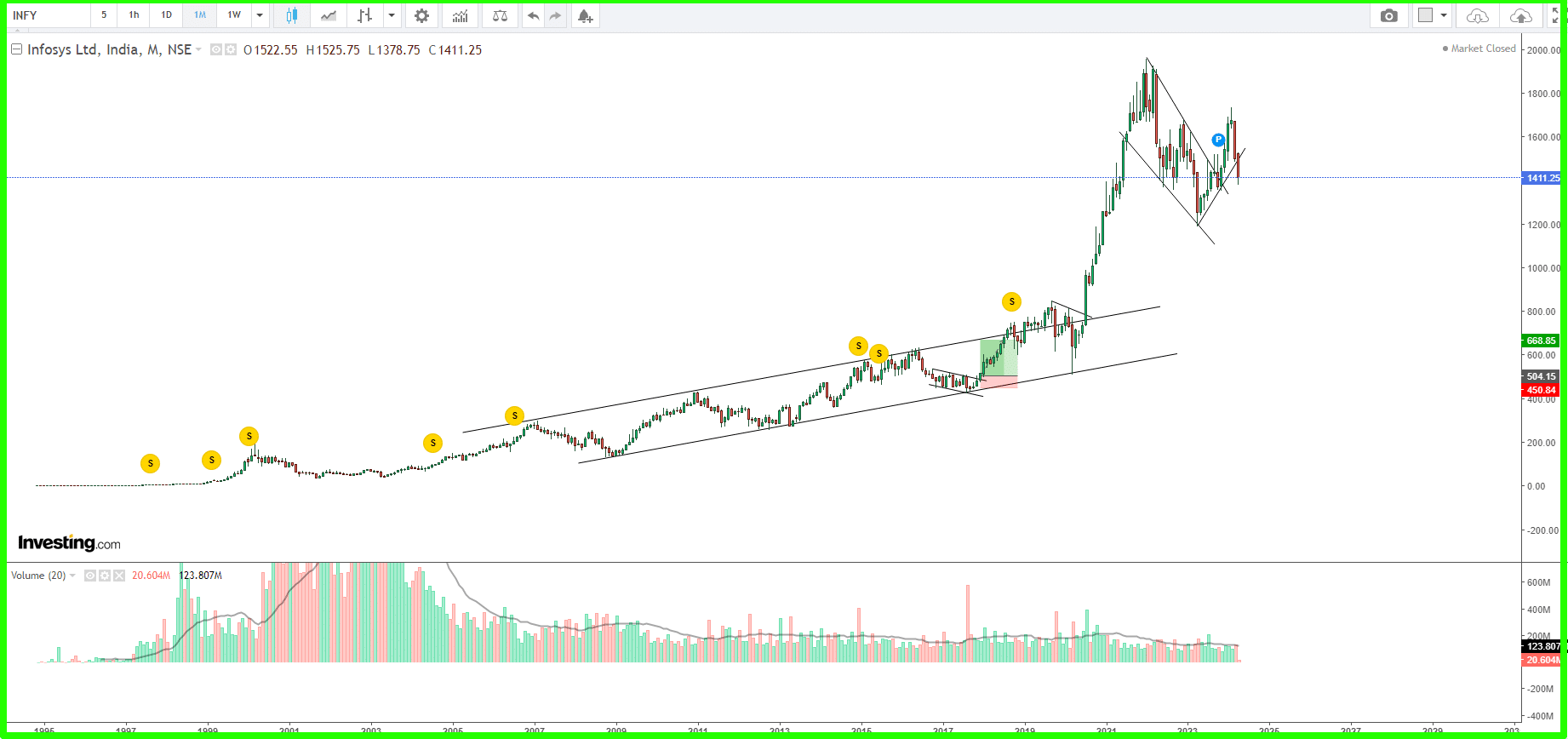Select the 1W weekly interval

[234, 15]
